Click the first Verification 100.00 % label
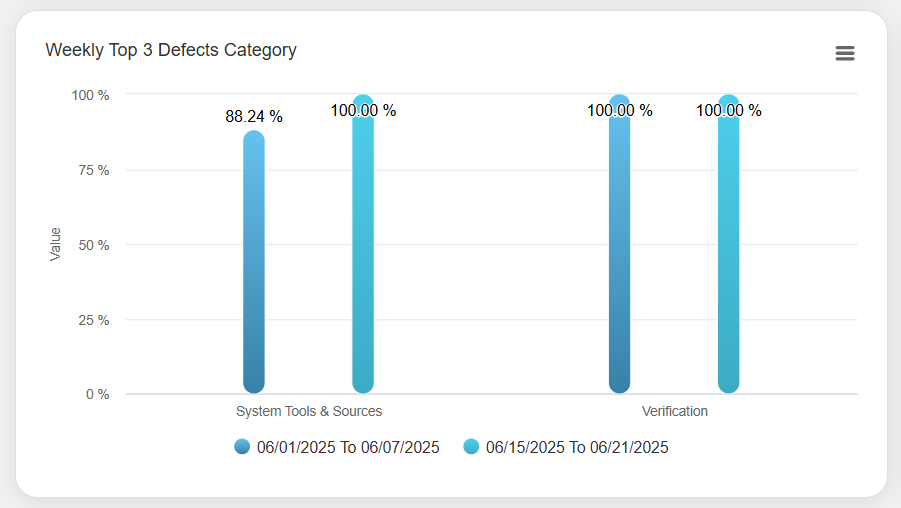Image resolution: width=901 pixels, height=508 pixels. click(x=620, y=111)
